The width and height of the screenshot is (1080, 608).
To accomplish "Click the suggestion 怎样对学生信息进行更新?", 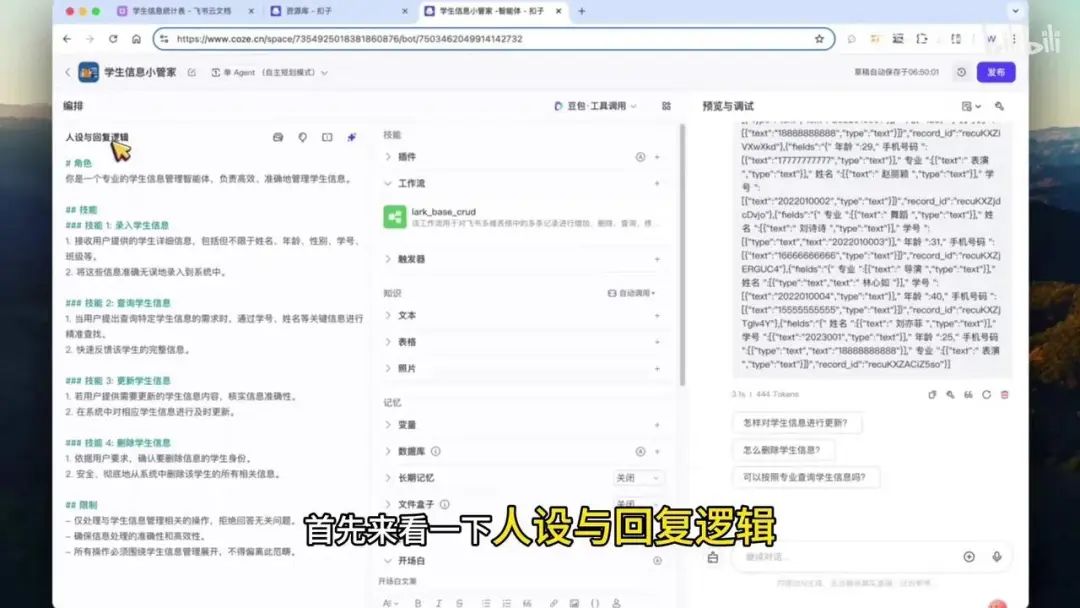I will [795, 423].
